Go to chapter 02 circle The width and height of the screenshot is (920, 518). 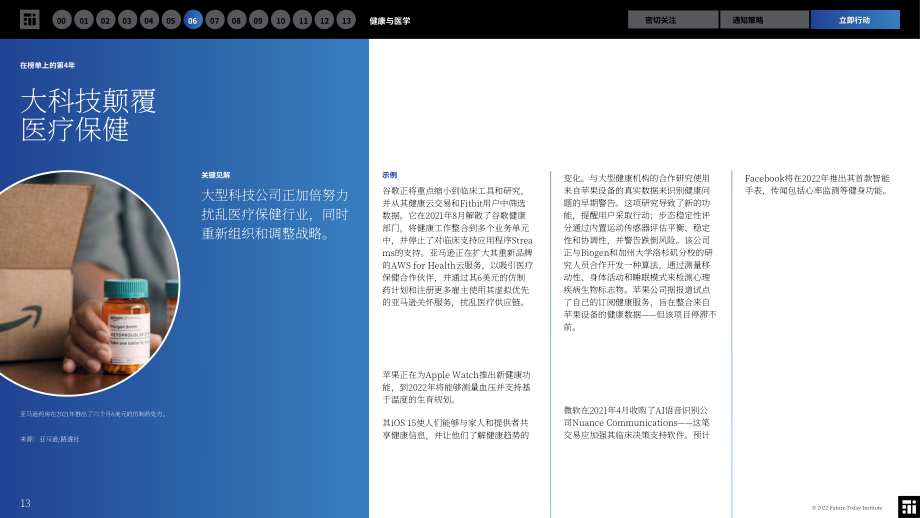[x=106, y=20]
